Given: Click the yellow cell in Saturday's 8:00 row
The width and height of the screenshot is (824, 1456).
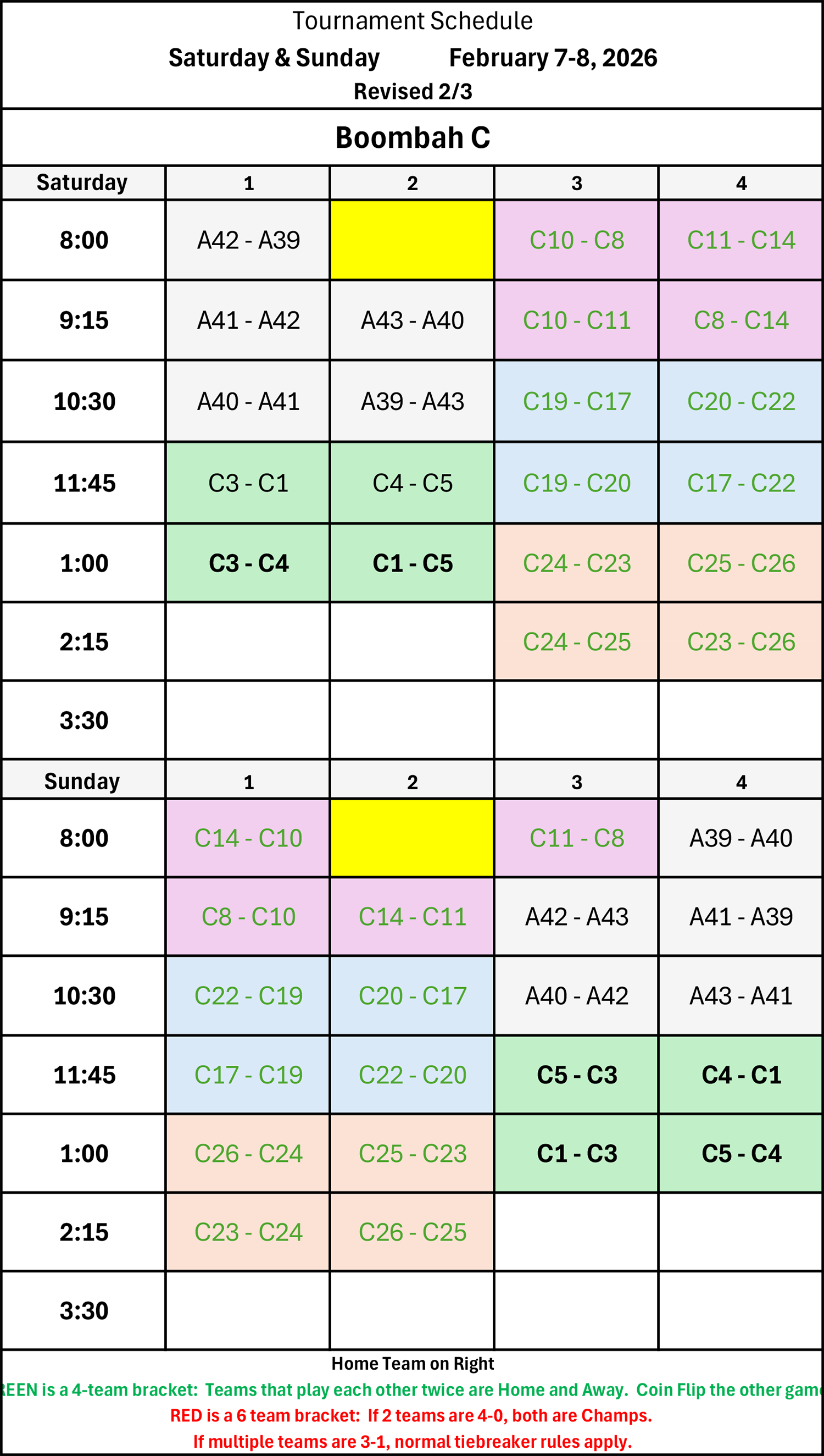Looking at the screenshot, I should click(412, 240).
